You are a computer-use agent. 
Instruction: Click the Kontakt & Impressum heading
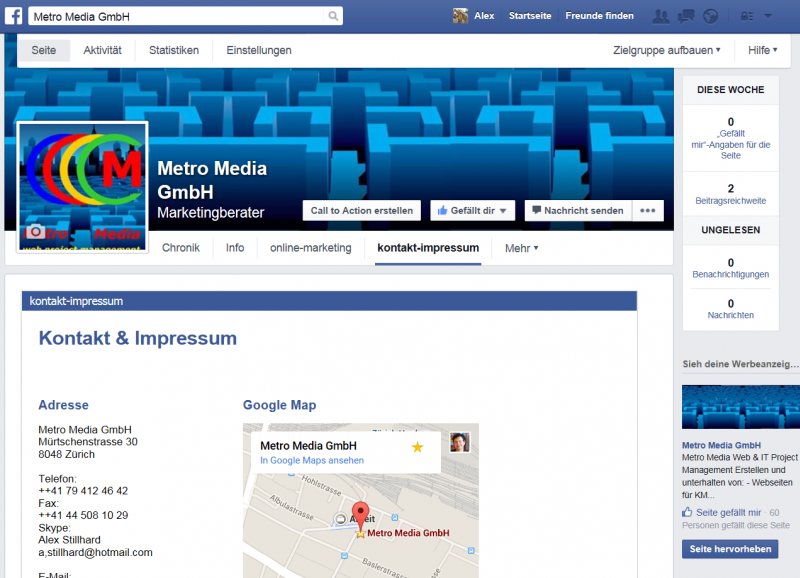(x=138, y=338)
